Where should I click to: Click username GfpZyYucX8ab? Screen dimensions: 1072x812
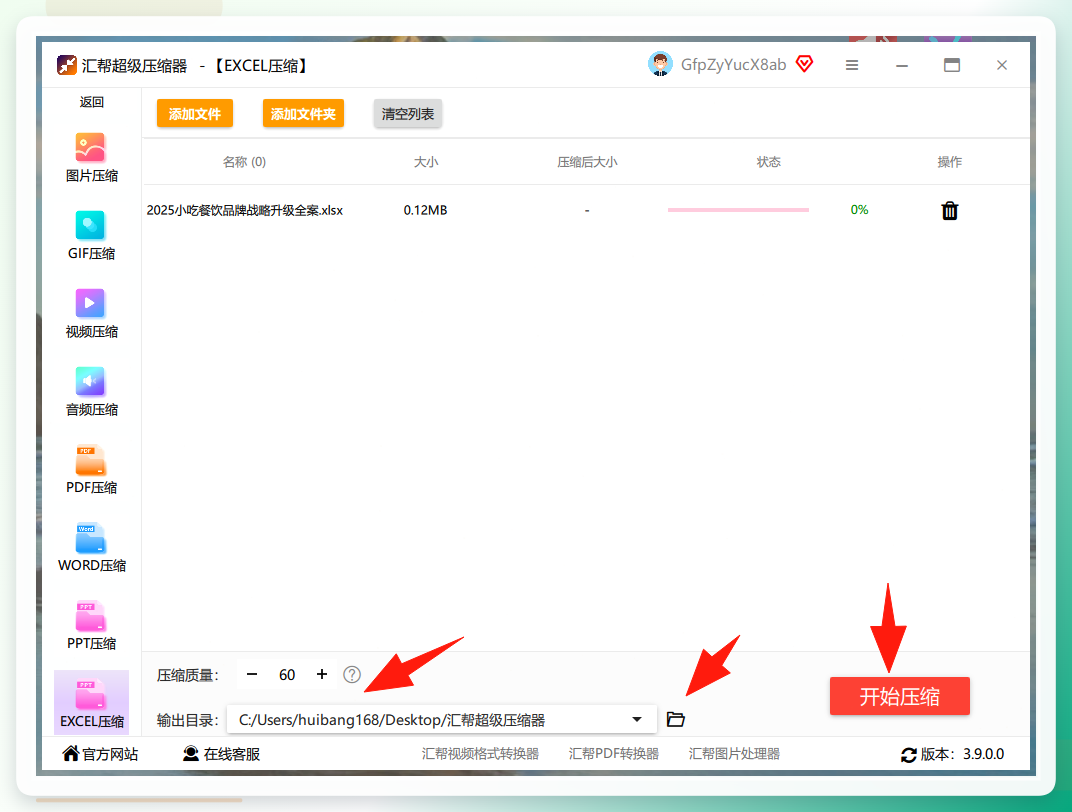734,65
